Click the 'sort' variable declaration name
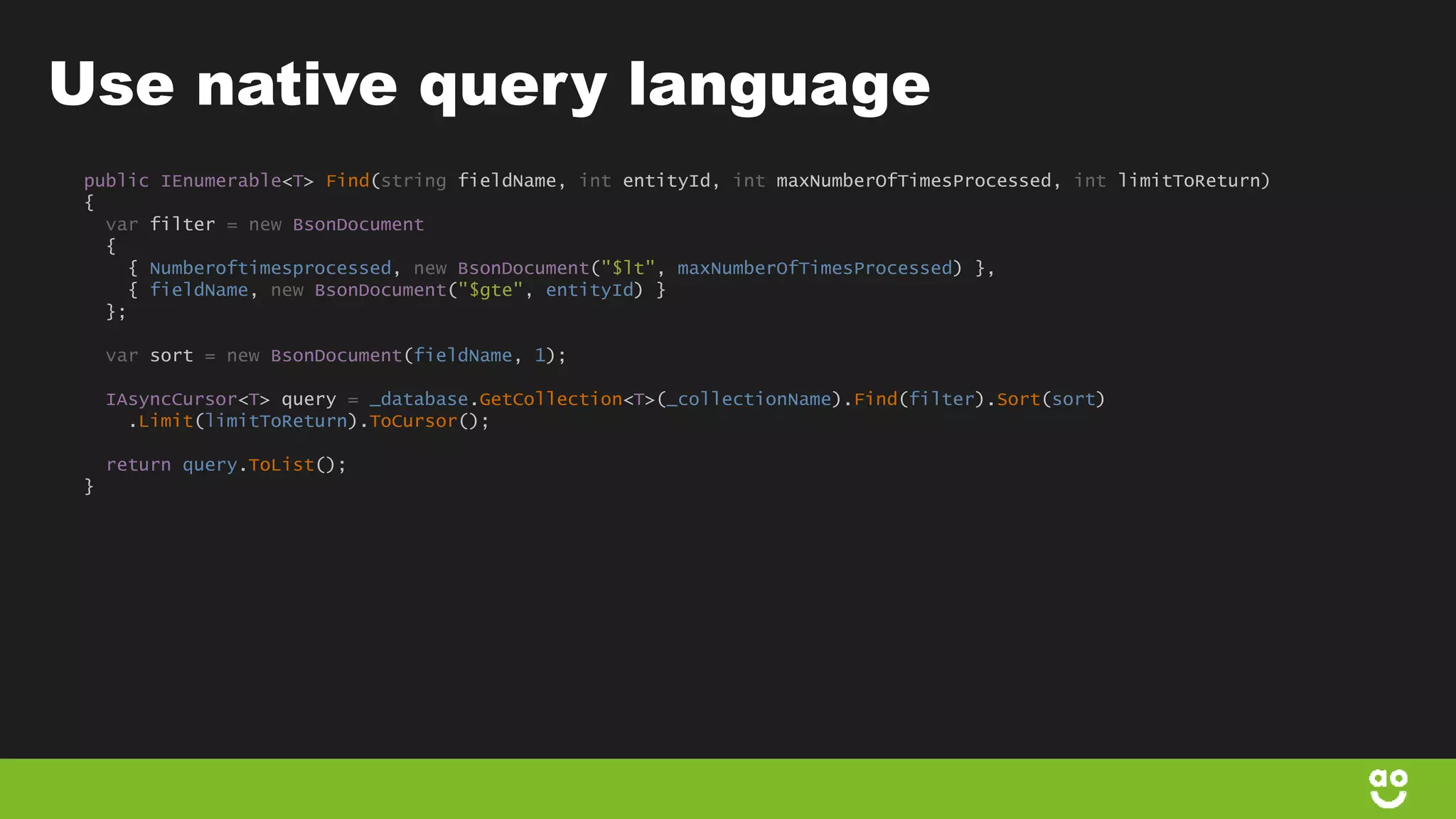 point(171,355)
